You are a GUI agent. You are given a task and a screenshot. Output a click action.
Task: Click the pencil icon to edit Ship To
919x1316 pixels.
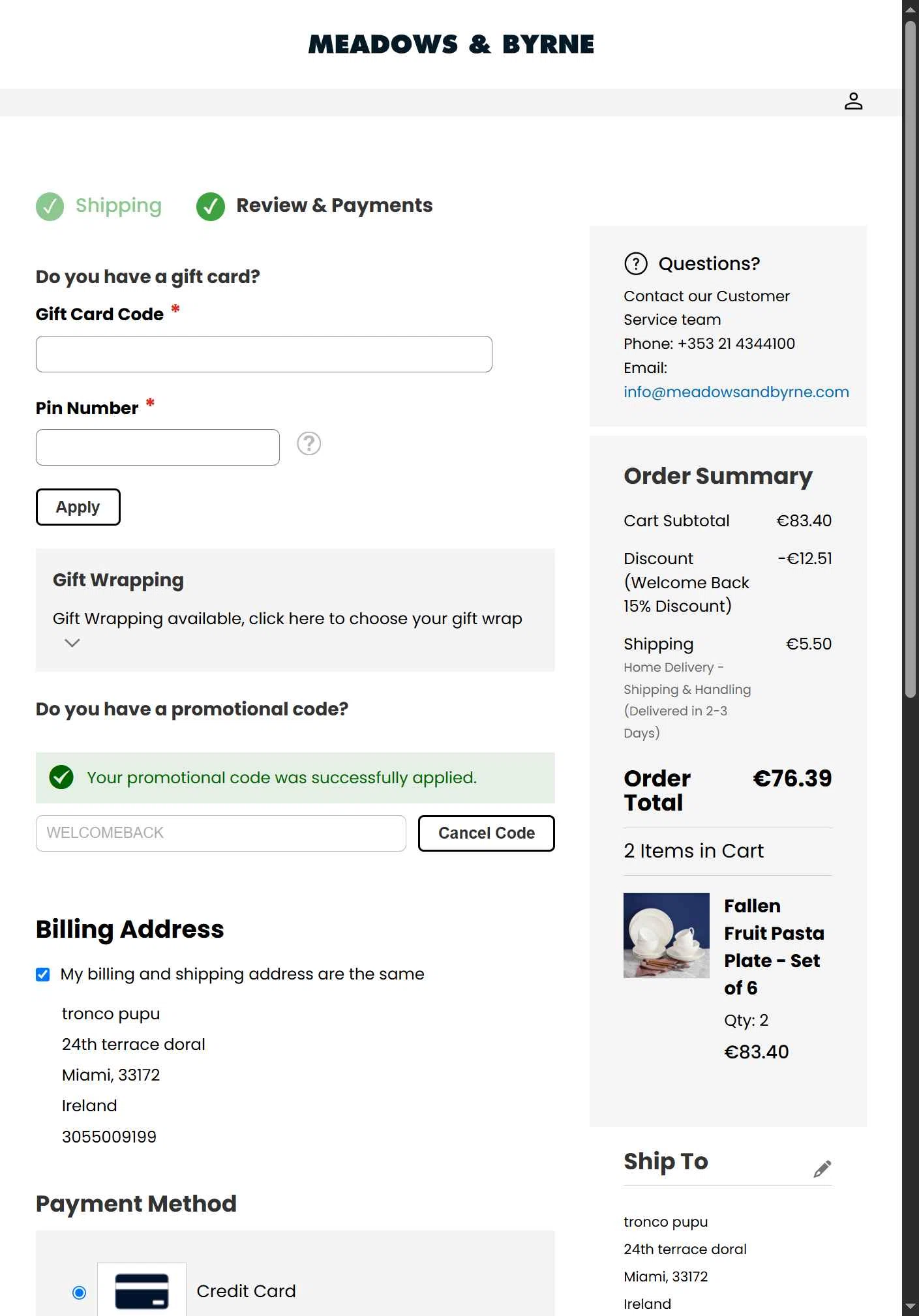tap(822, 1169)
